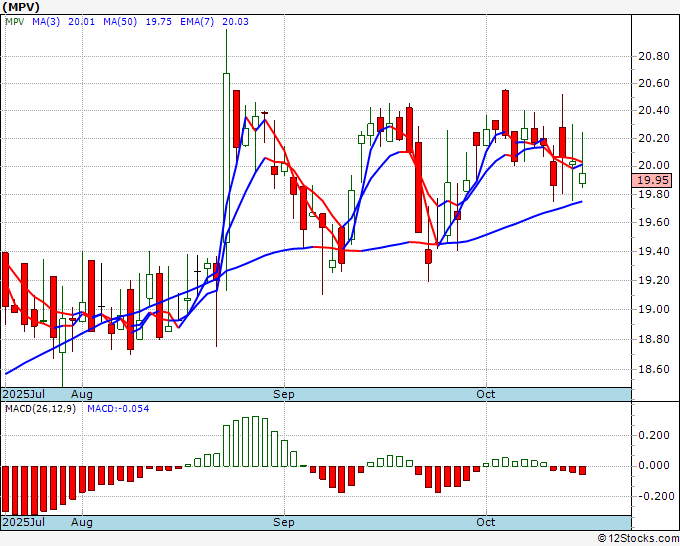
Task: Click the 18.80 price axis label
Action: (654, 339)
